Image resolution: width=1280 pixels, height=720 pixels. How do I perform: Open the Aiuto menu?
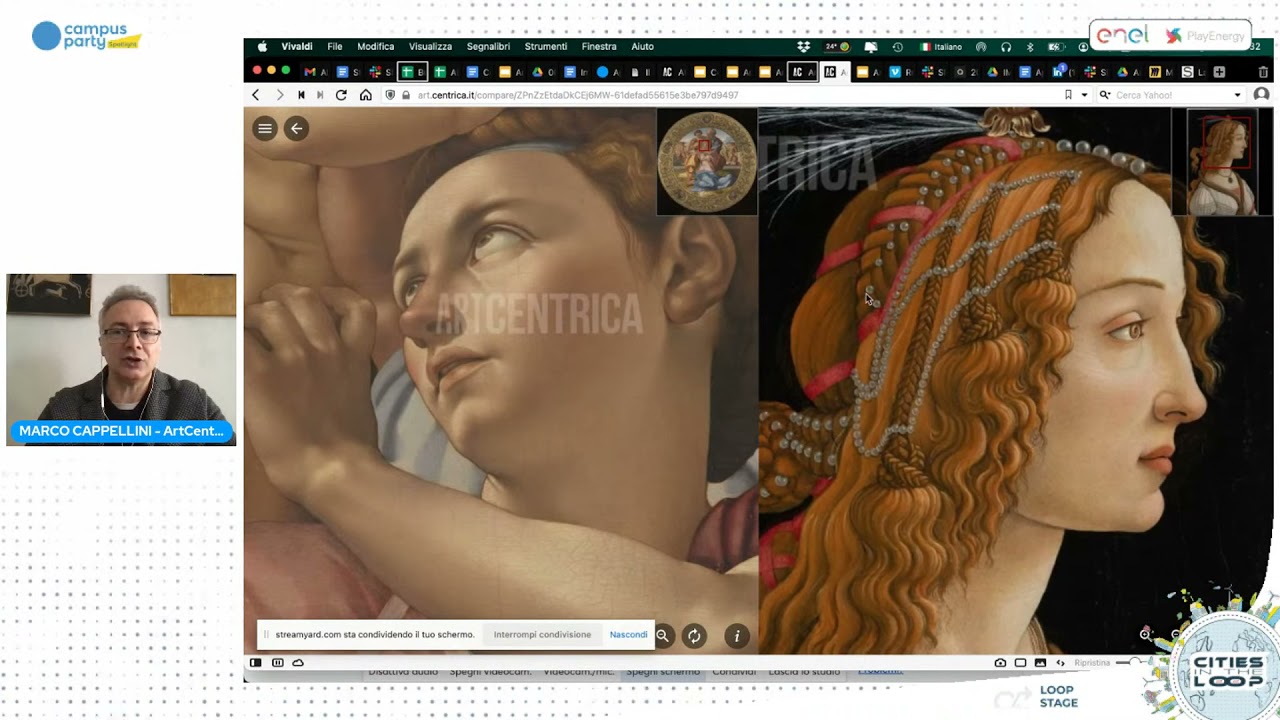click(x=642, y=47)
